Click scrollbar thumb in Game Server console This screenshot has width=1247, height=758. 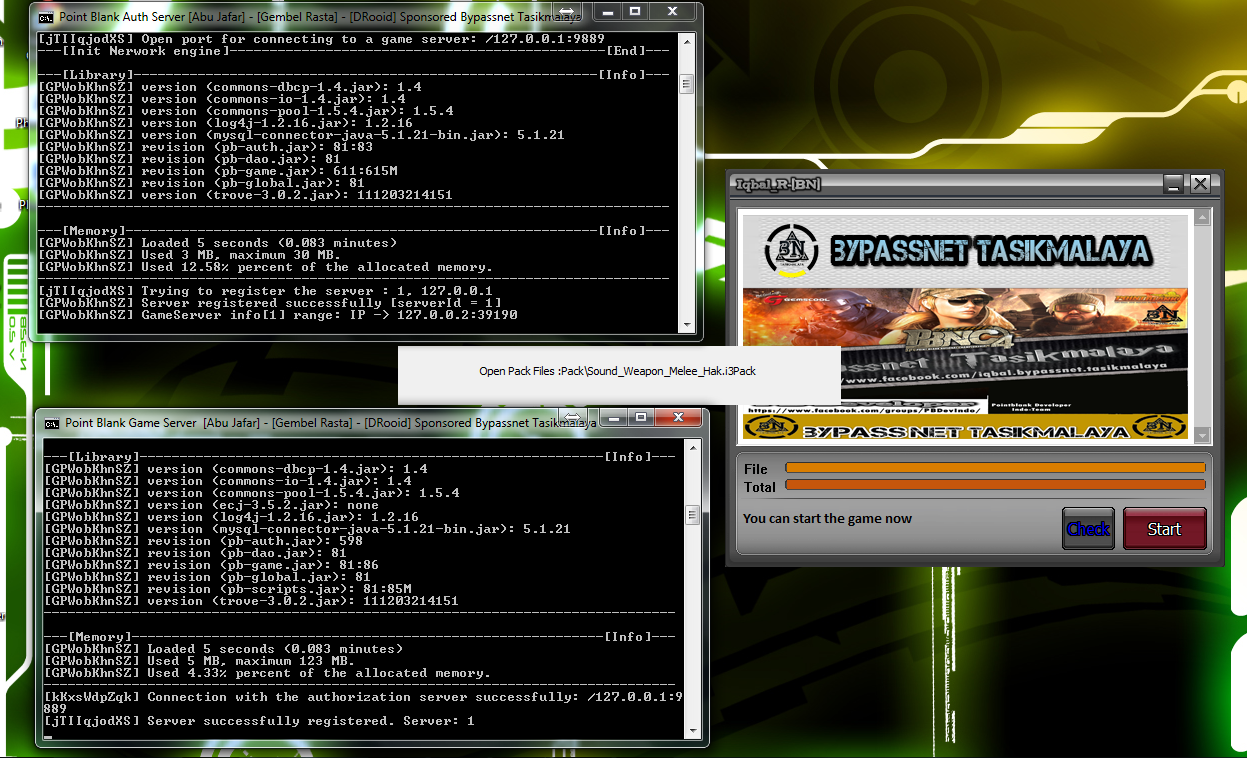(x=692, y=515)
